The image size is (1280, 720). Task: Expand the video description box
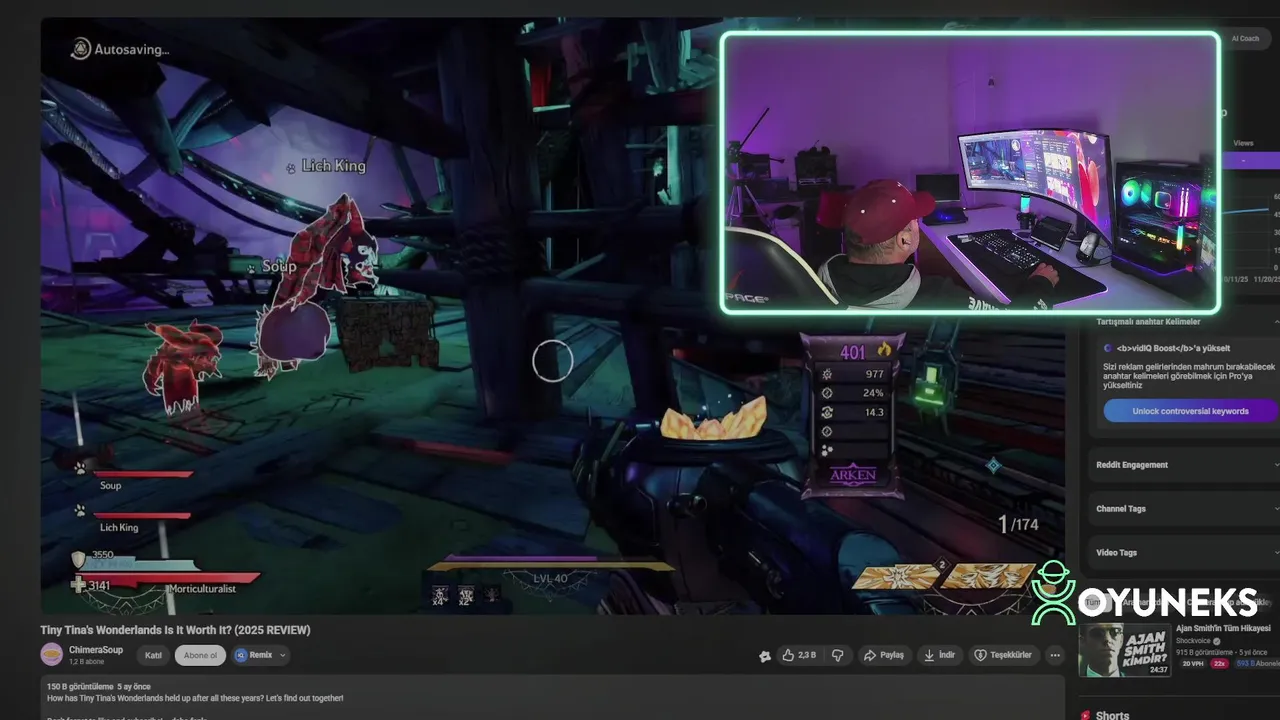[553, 697]
